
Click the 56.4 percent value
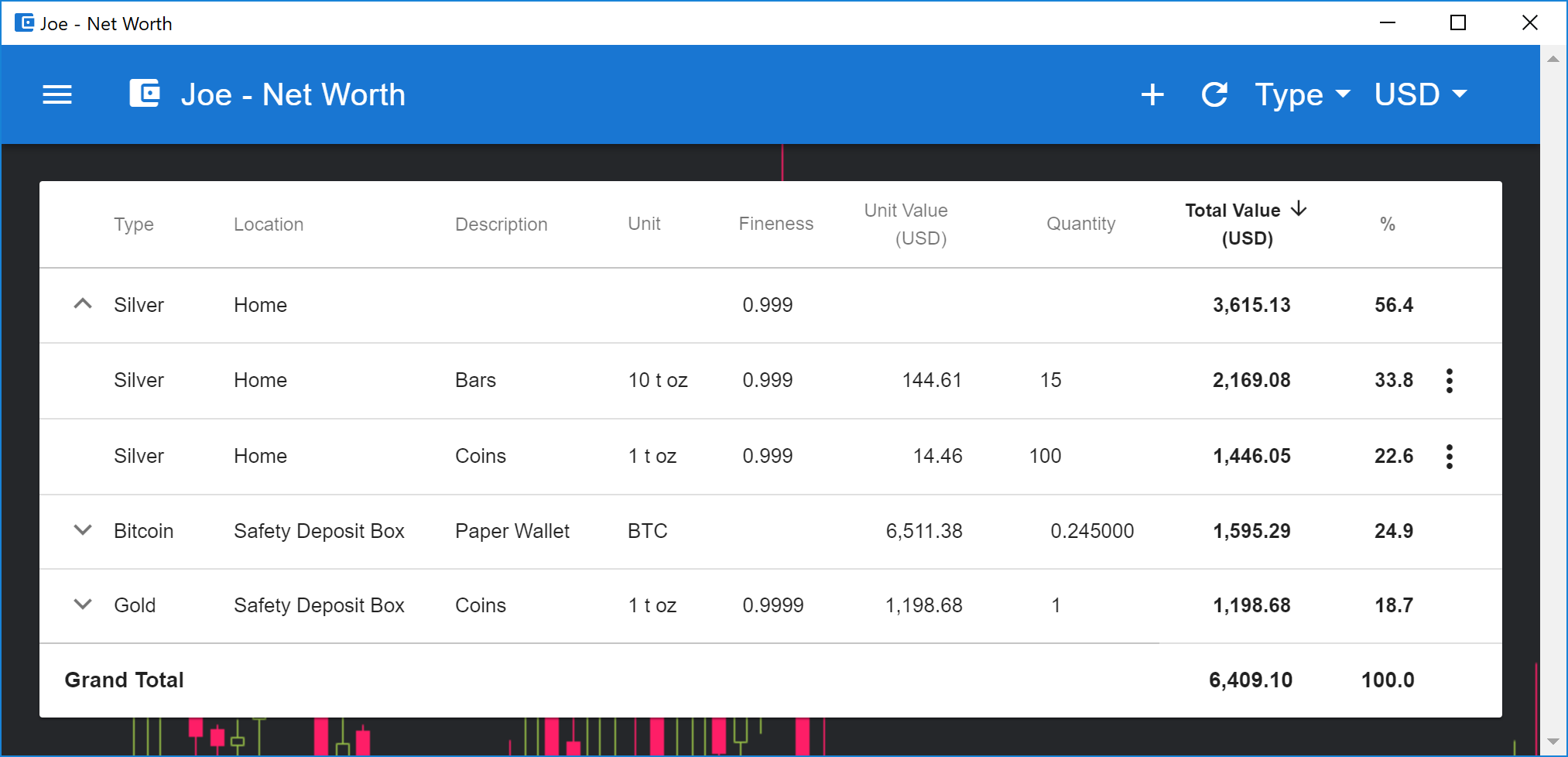(1394, 305)
